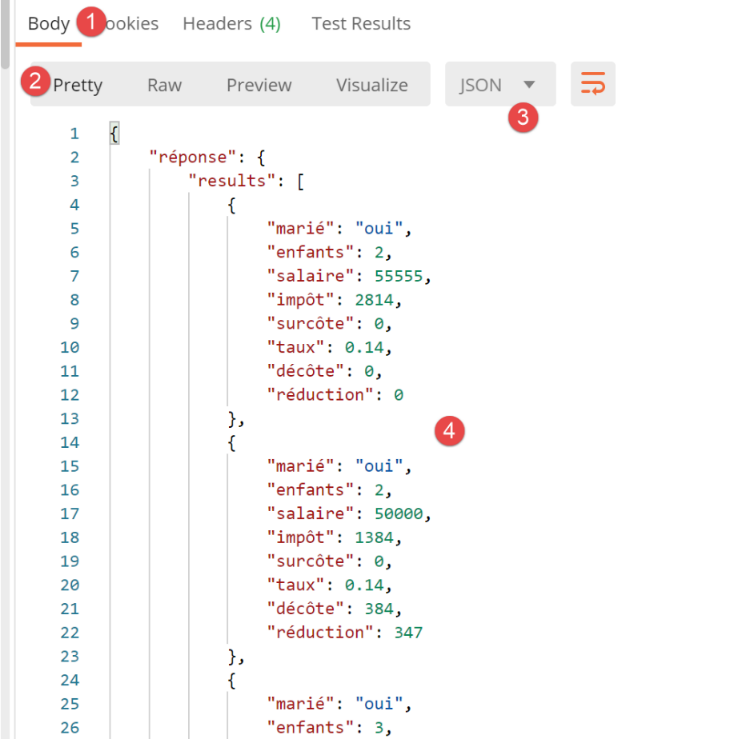730x739 pixels.
Task: Click the red annotation marker 4
Action: tap(449, 431)
